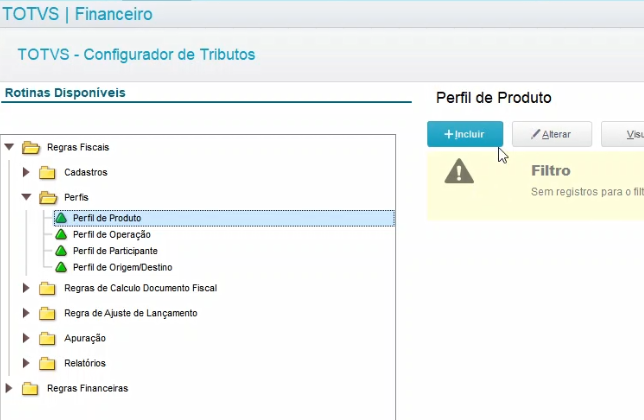Expand the Cadastros folder arrow

coord(26,172)
